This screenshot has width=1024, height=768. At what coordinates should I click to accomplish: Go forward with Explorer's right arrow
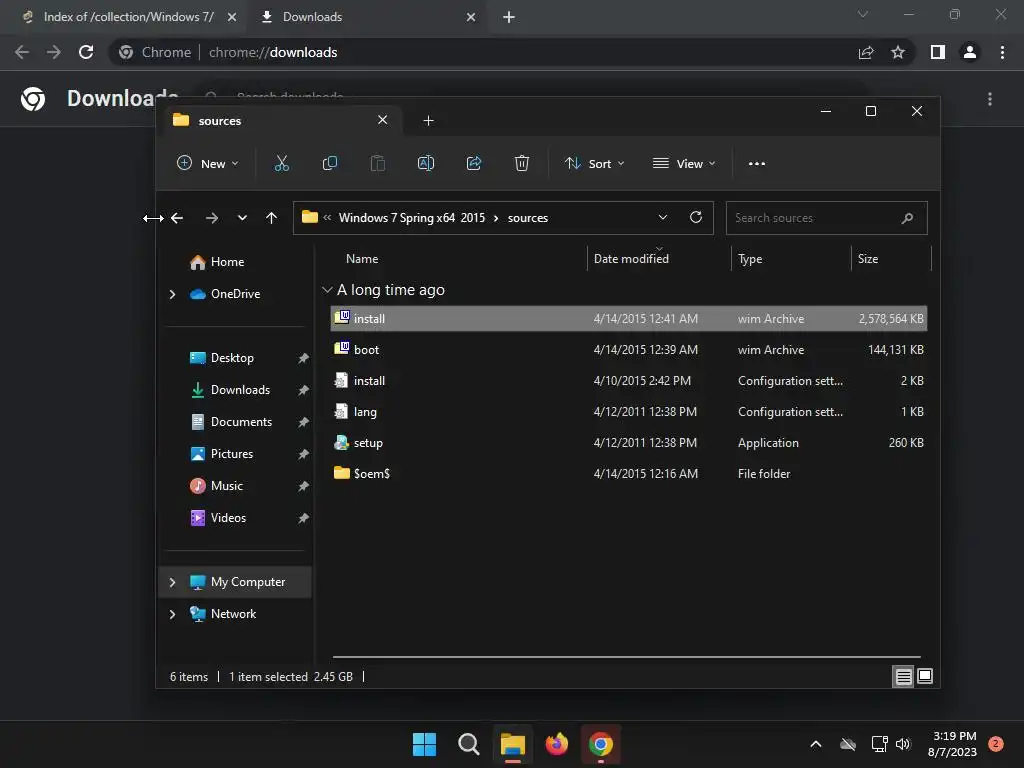(x=212, y=218)
